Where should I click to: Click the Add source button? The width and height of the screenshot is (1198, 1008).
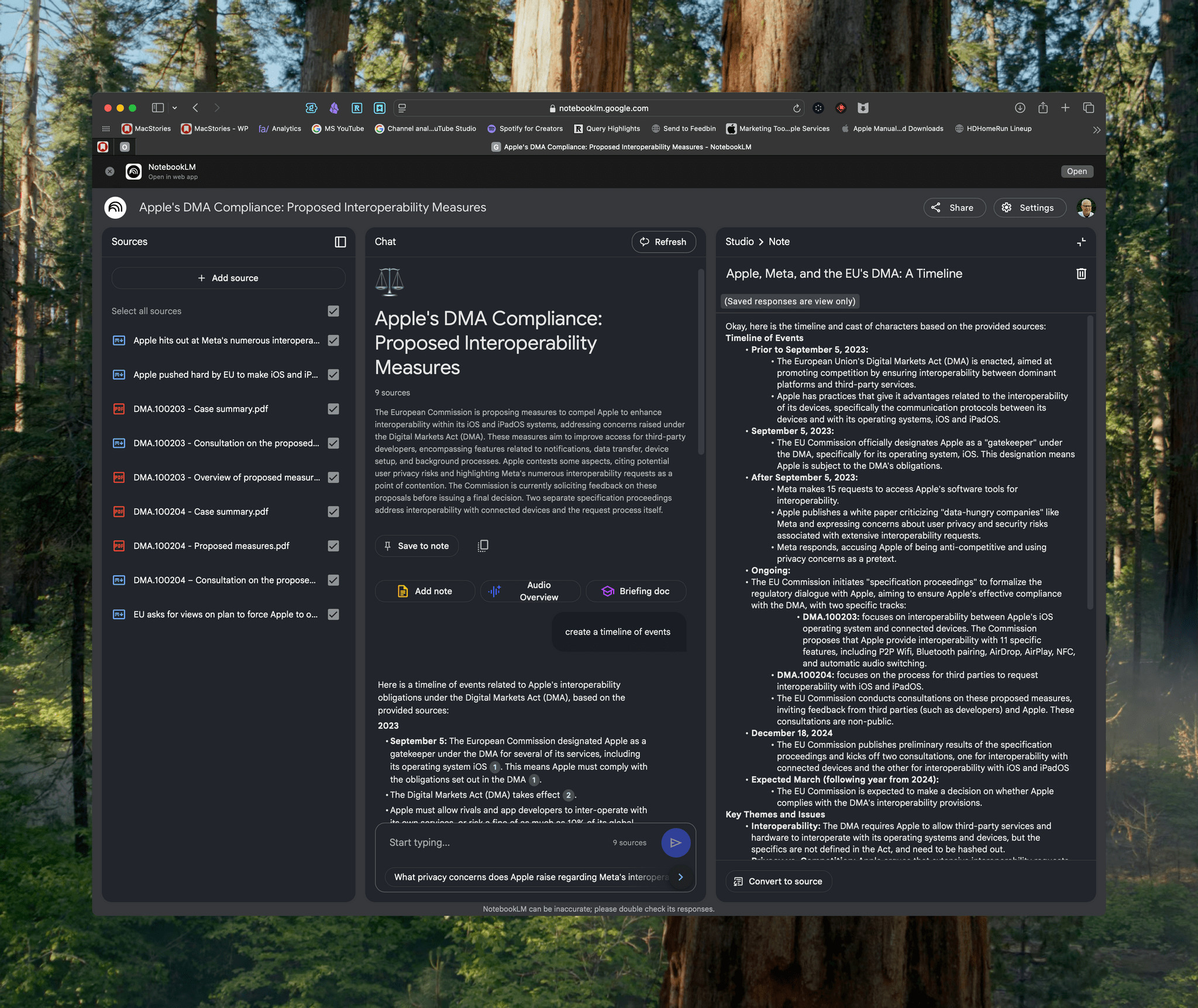(x=228, y=278)
